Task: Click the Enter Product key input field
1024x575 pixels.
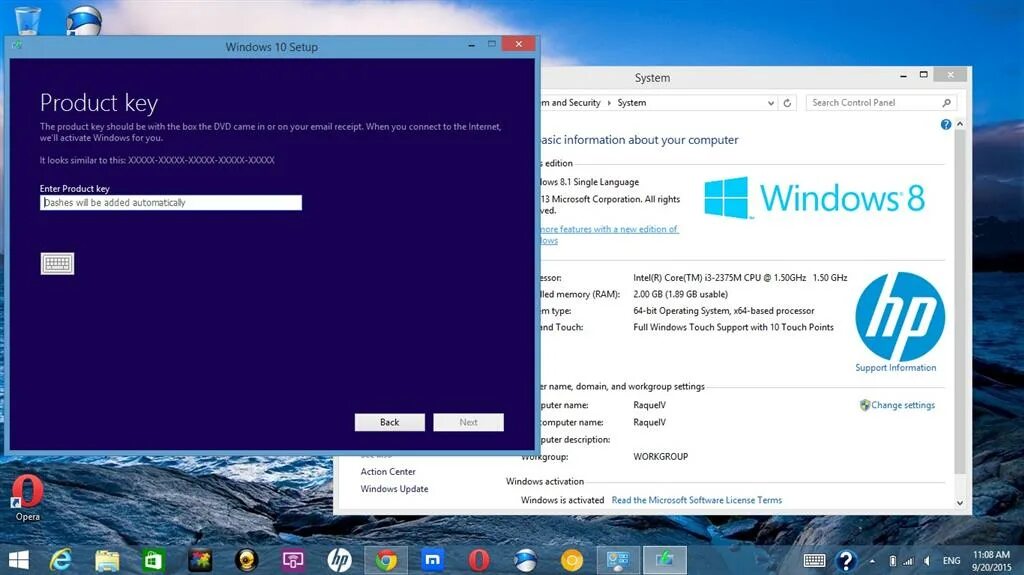Action: (171, 203)
